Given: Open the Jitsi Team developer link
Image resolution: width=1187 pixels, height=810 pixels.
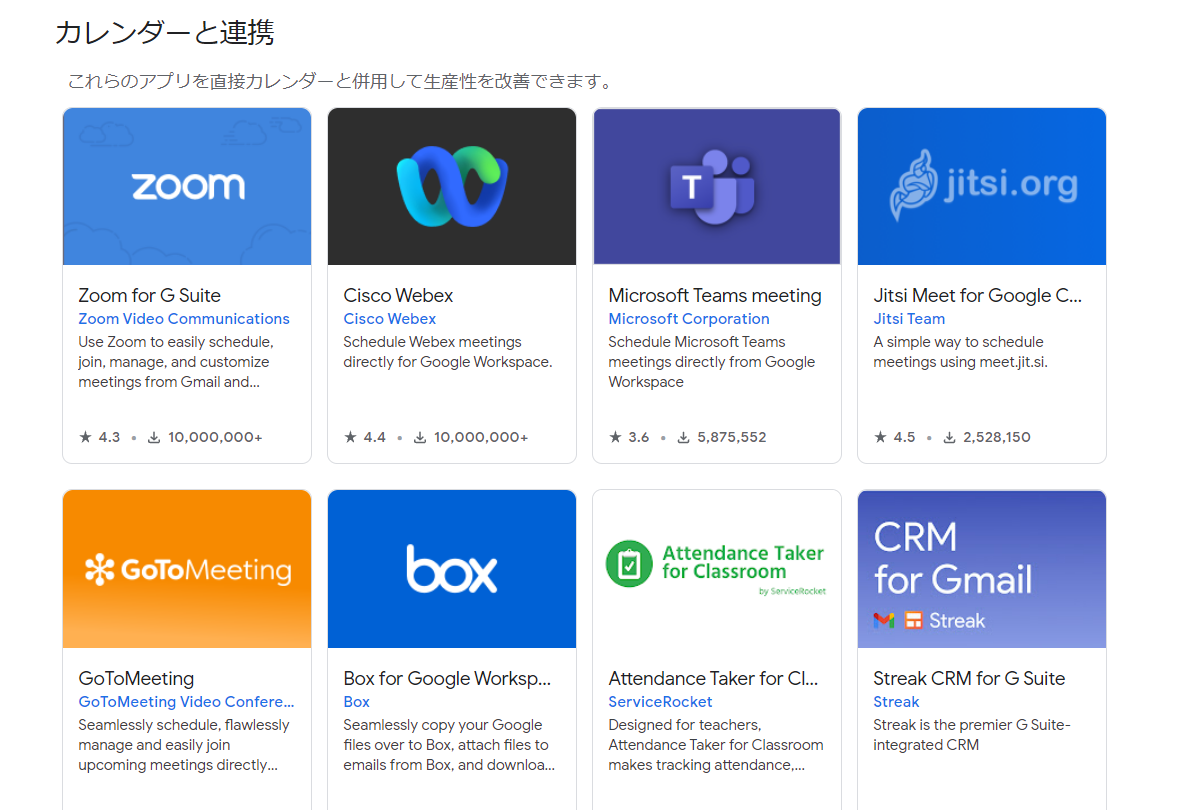Looking at the screenshot, I should (909, 319).
